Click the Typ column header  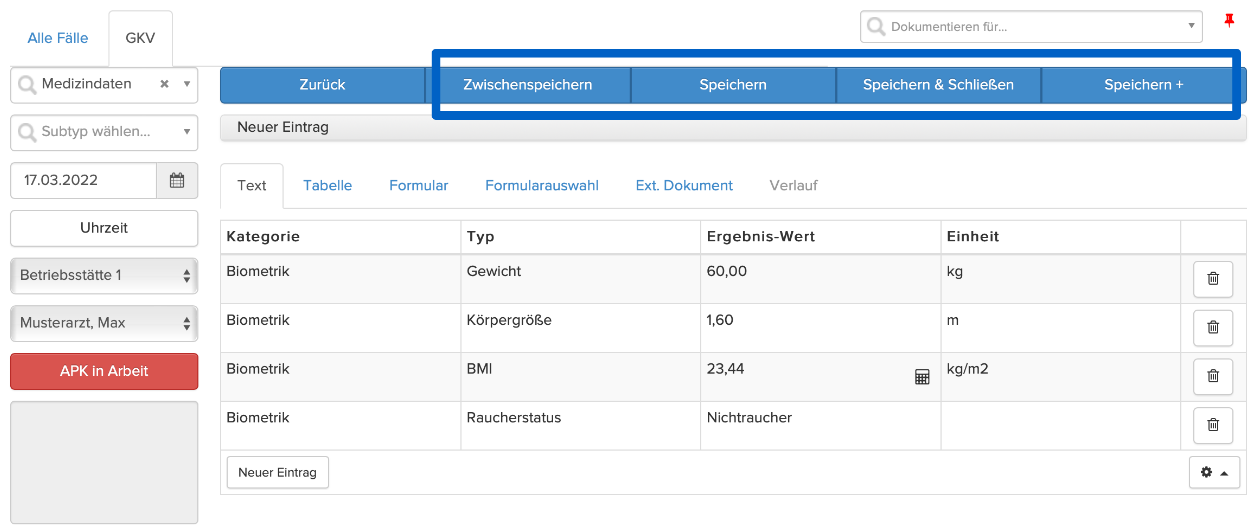click(581, 237)
